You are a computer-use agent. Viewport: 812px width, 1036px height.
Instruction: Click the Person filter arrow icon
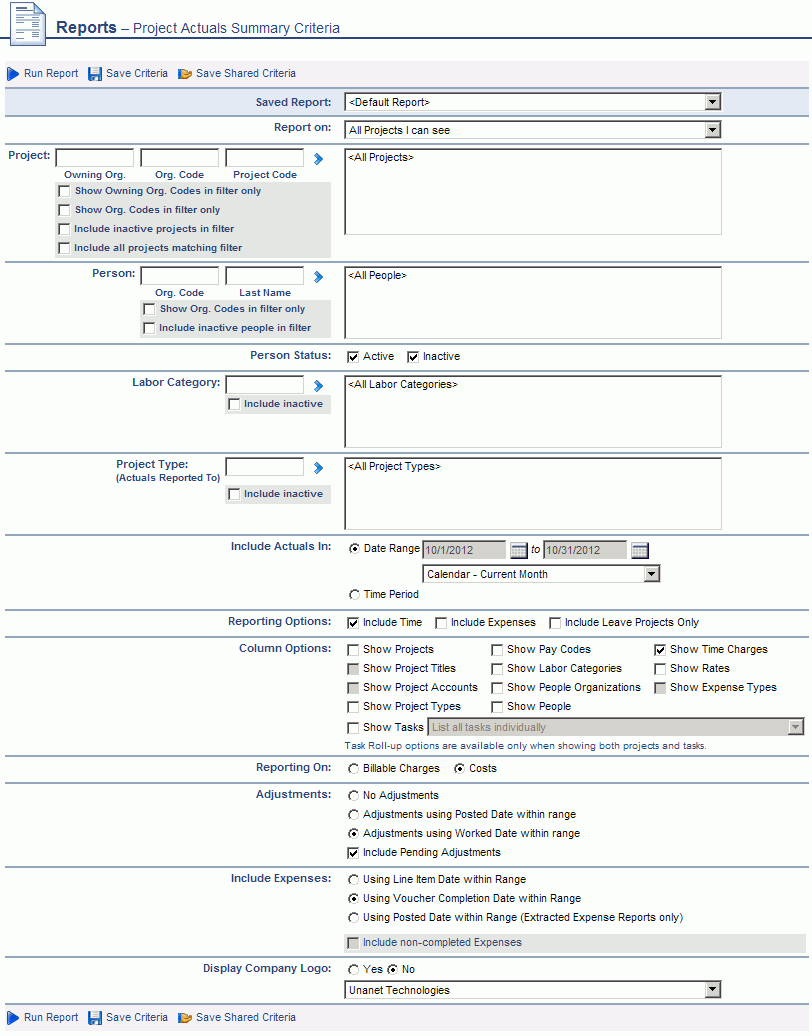click(x=318, y=277)
